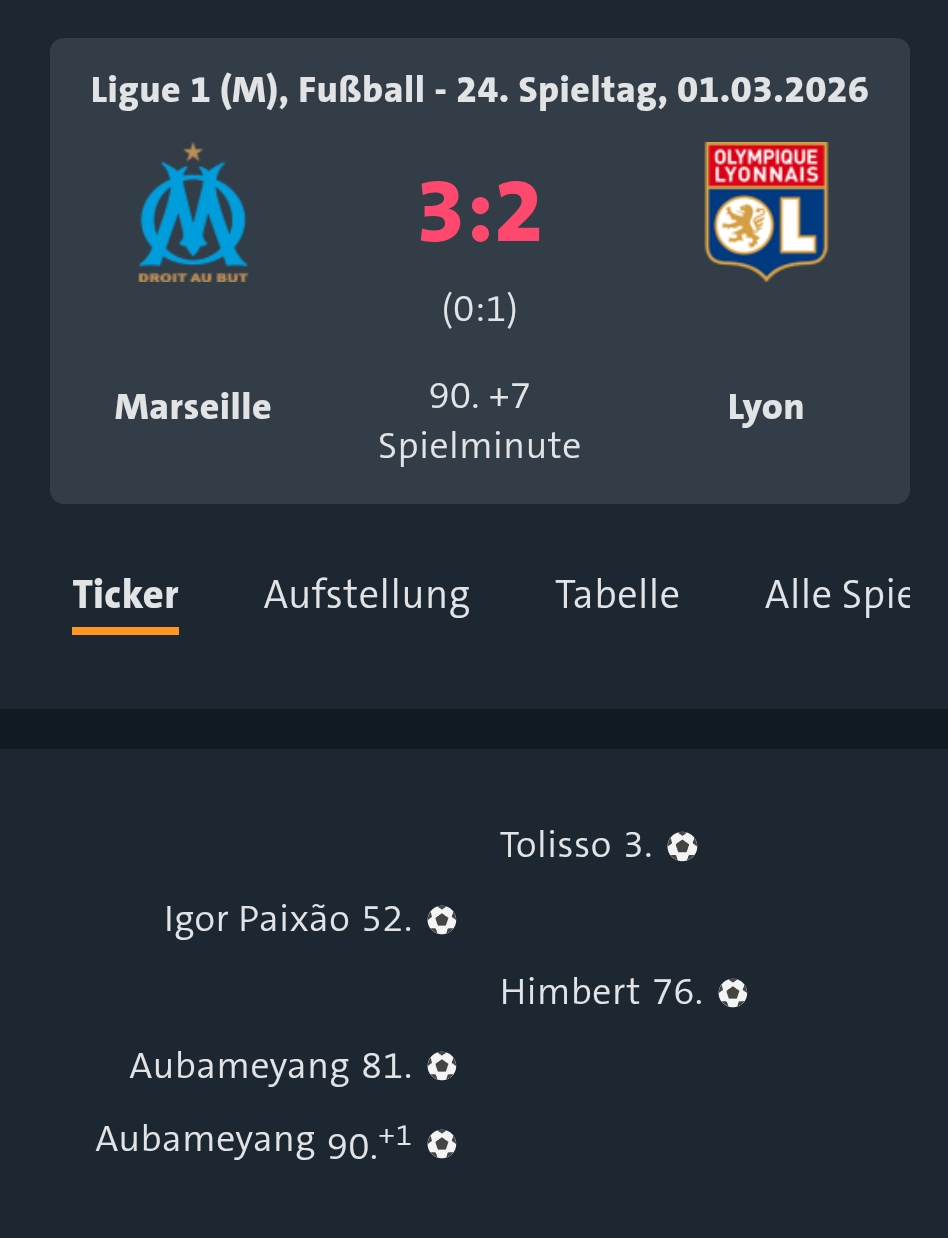Click the goal ball icon beside Igor Paixão

pyautogui.click(x=442, y=920)
